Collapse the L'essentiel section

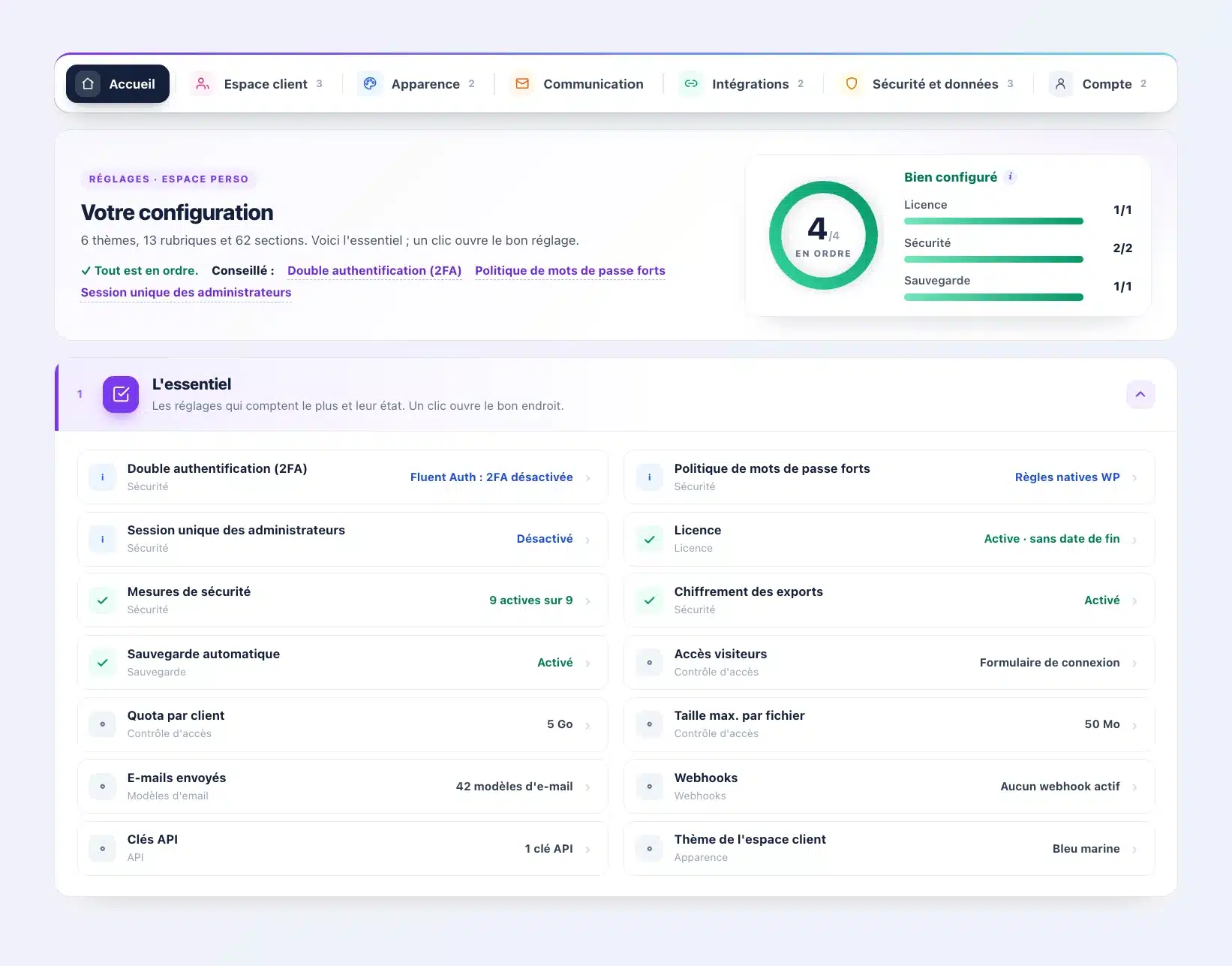tap(1140, 394)
